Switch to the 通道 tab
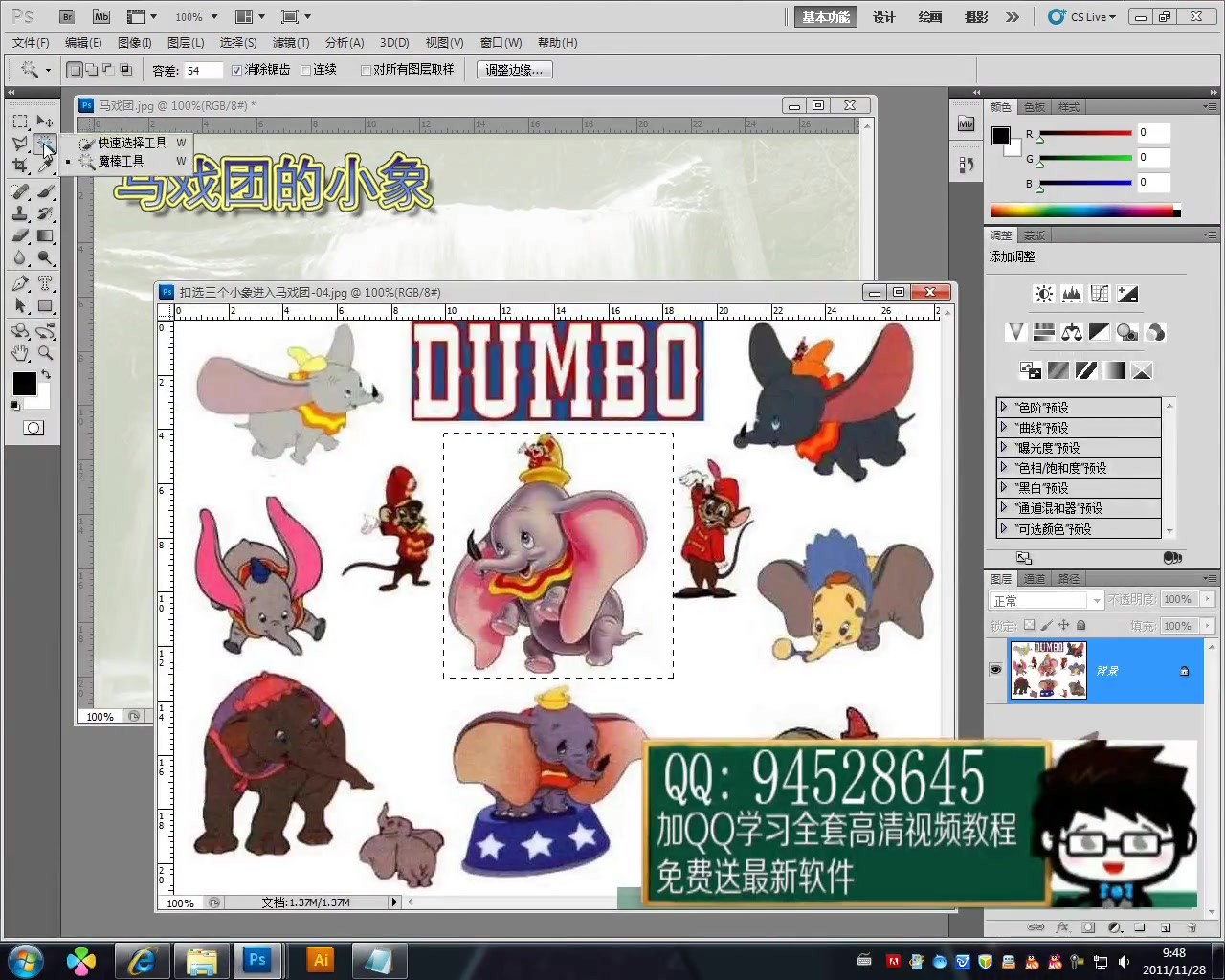 [x=1035, y=578]
